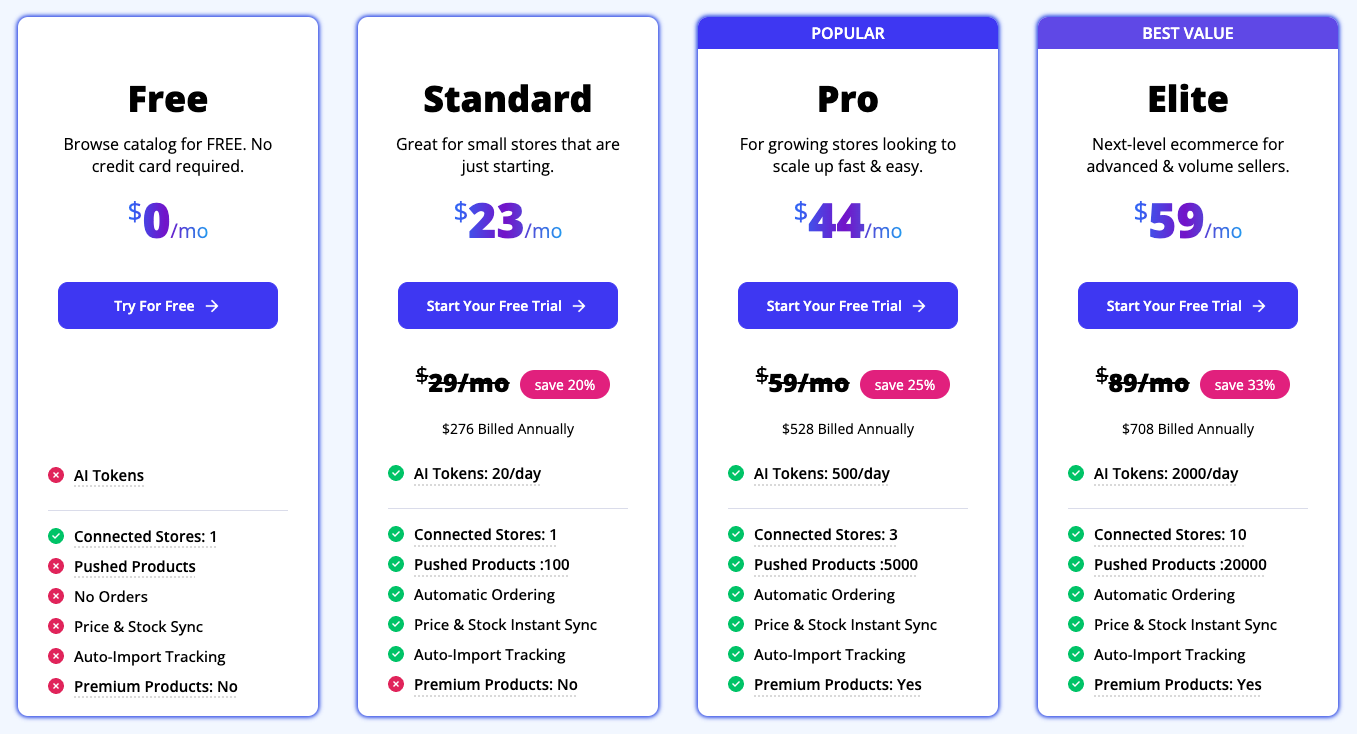Viewport: 1357px width, 734px height.
Task: Select the POPULAR banner above Pro
Action: (x=848, y=33)
